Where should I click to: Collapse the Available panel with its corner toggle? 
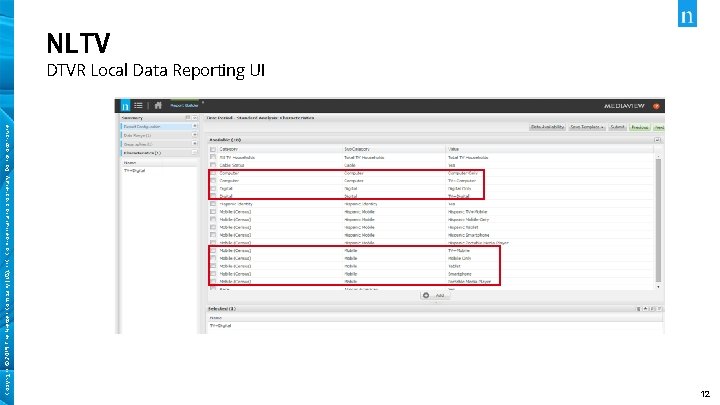pyautogui.click(x=657, y=140)
